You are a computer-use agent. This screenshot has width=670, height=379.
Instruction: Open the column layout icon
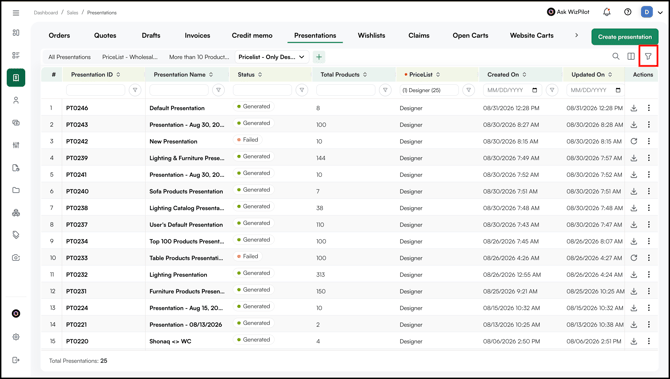pos(631,56)
